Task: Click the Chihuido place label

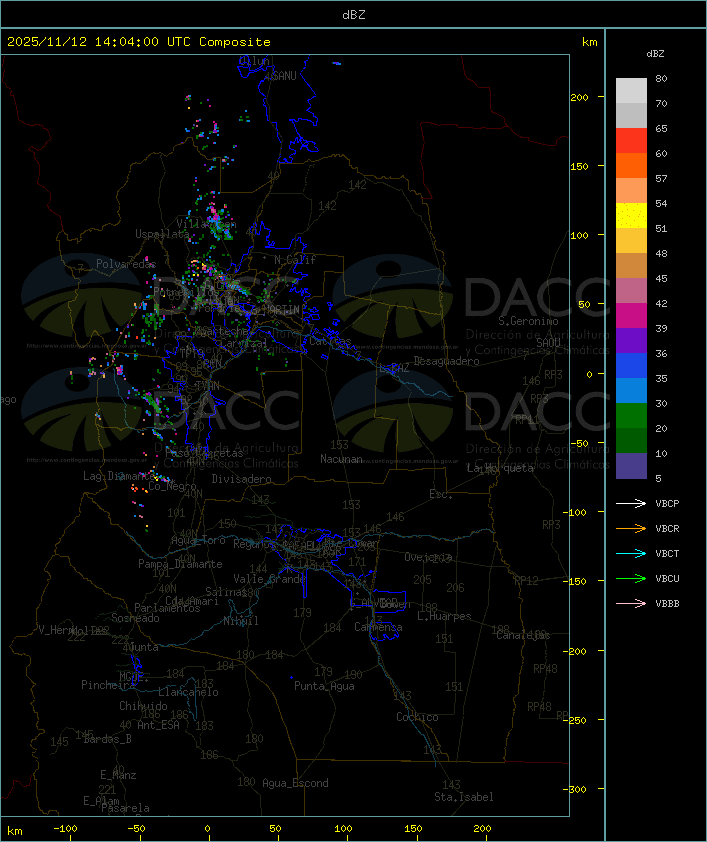Action: point(143,706)
